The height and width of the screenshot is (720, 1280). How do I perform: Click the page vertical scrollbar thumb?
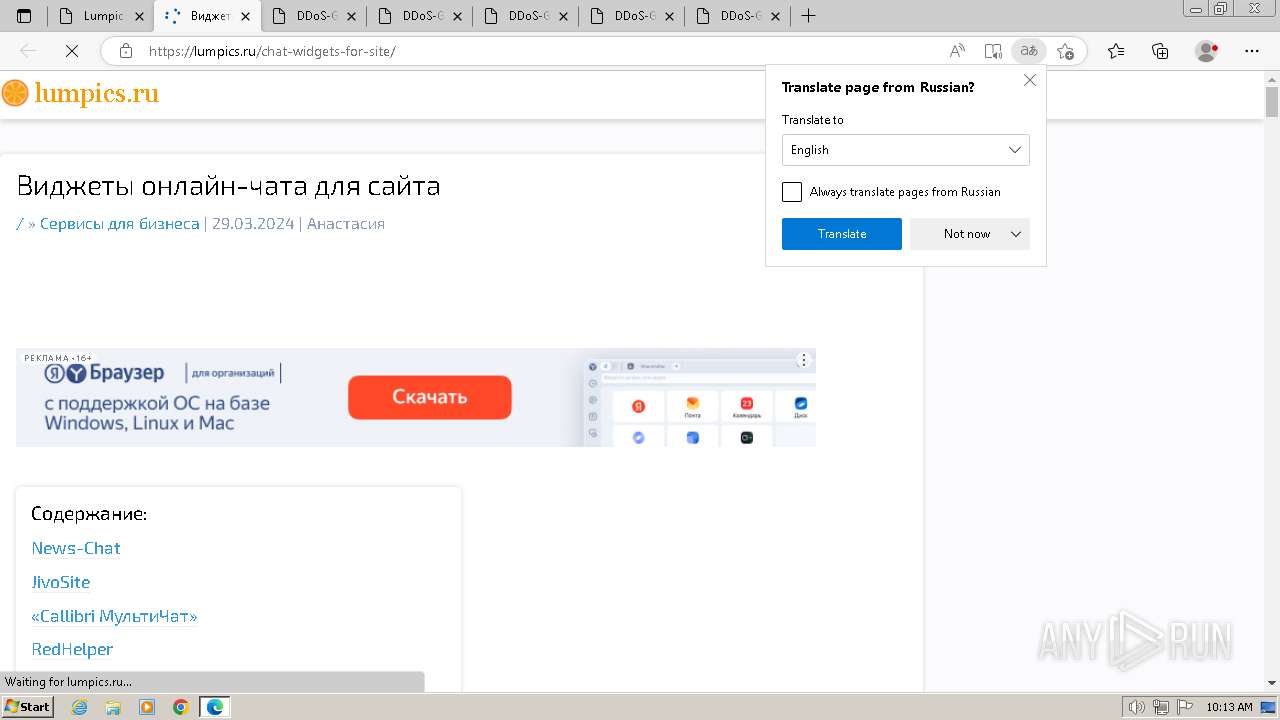coord(1272,102)
